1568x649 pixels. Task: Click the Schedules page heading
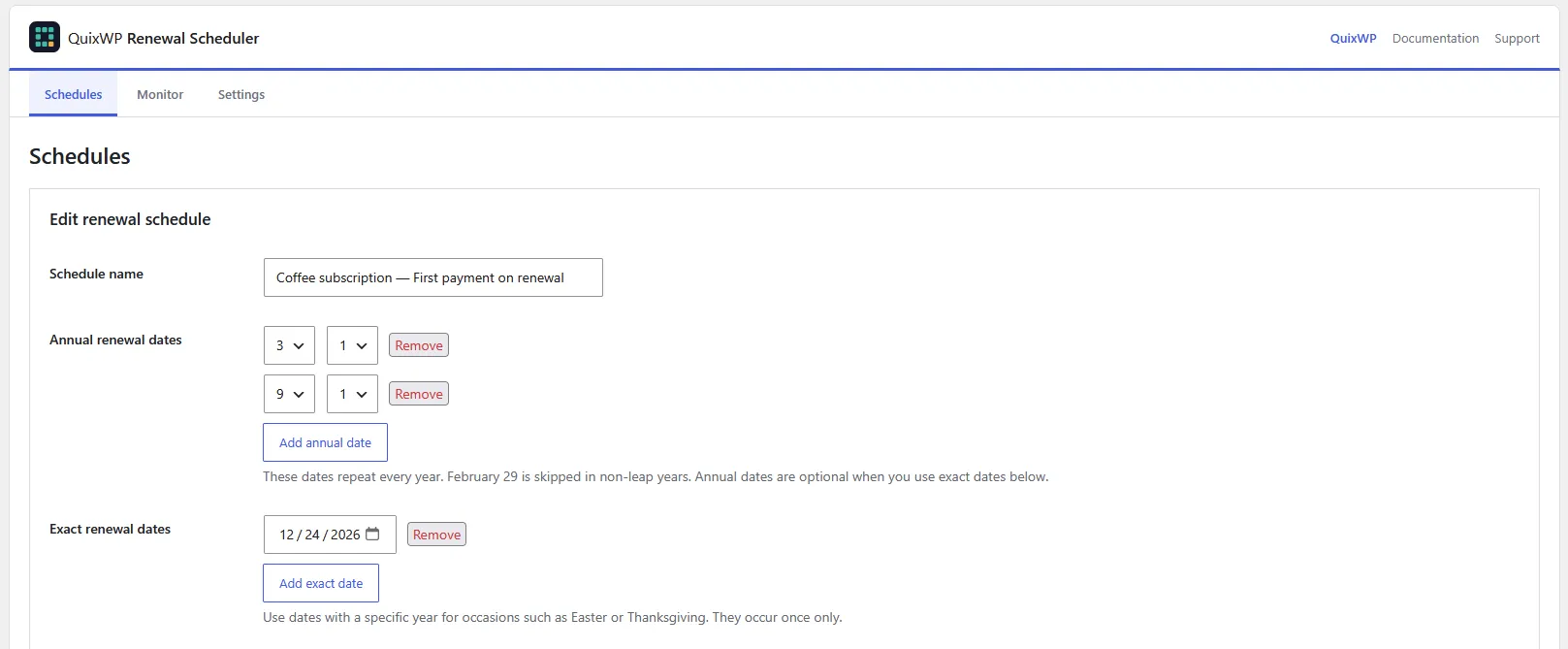coord(80,156)
